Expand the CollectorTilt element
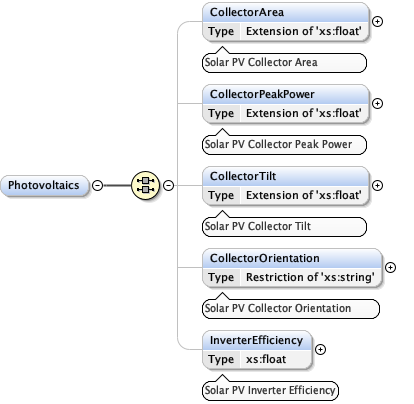Screen dimensions: 414x404 (377, 186)
